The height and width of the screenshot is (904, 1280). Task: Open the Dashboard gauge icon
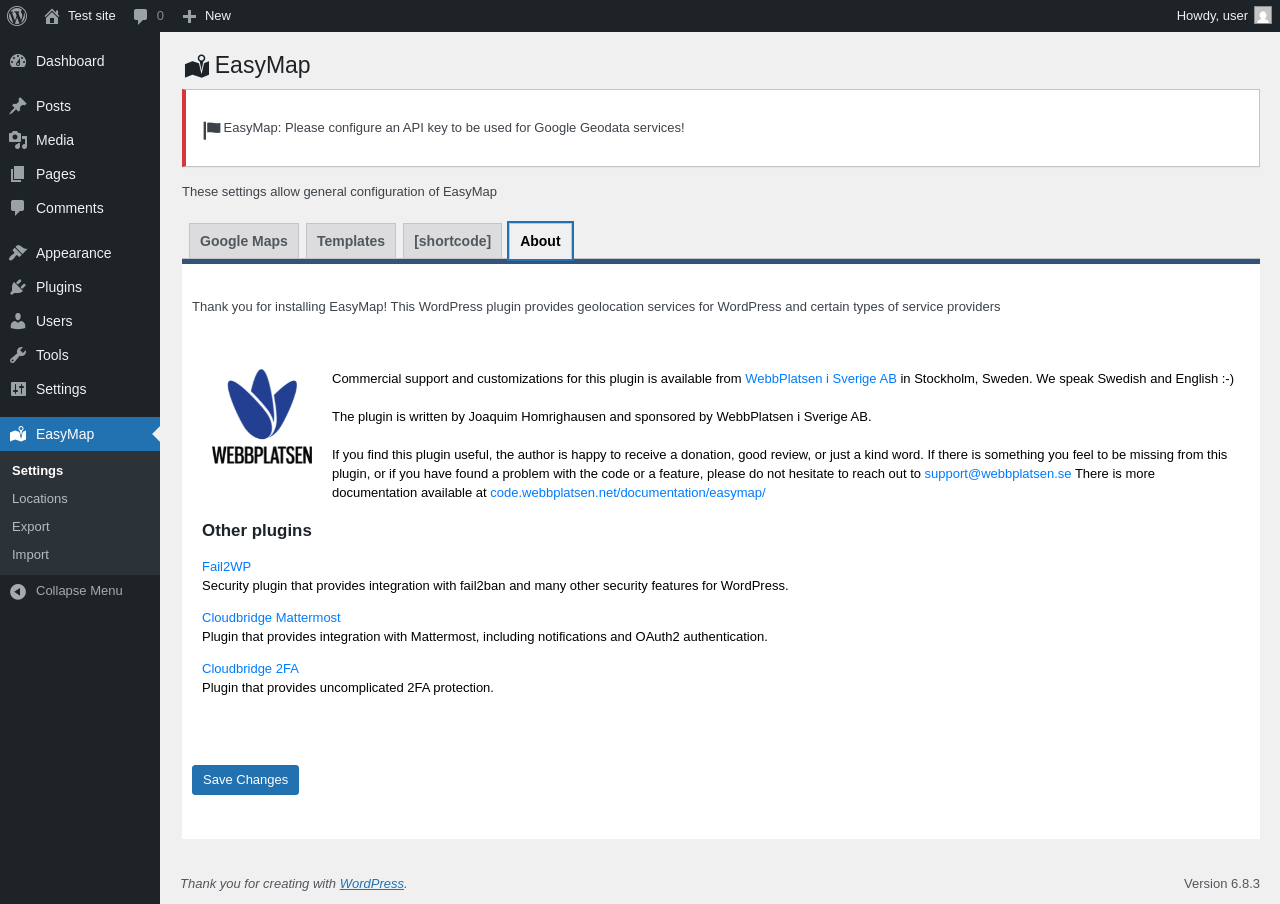click(18, 61)
